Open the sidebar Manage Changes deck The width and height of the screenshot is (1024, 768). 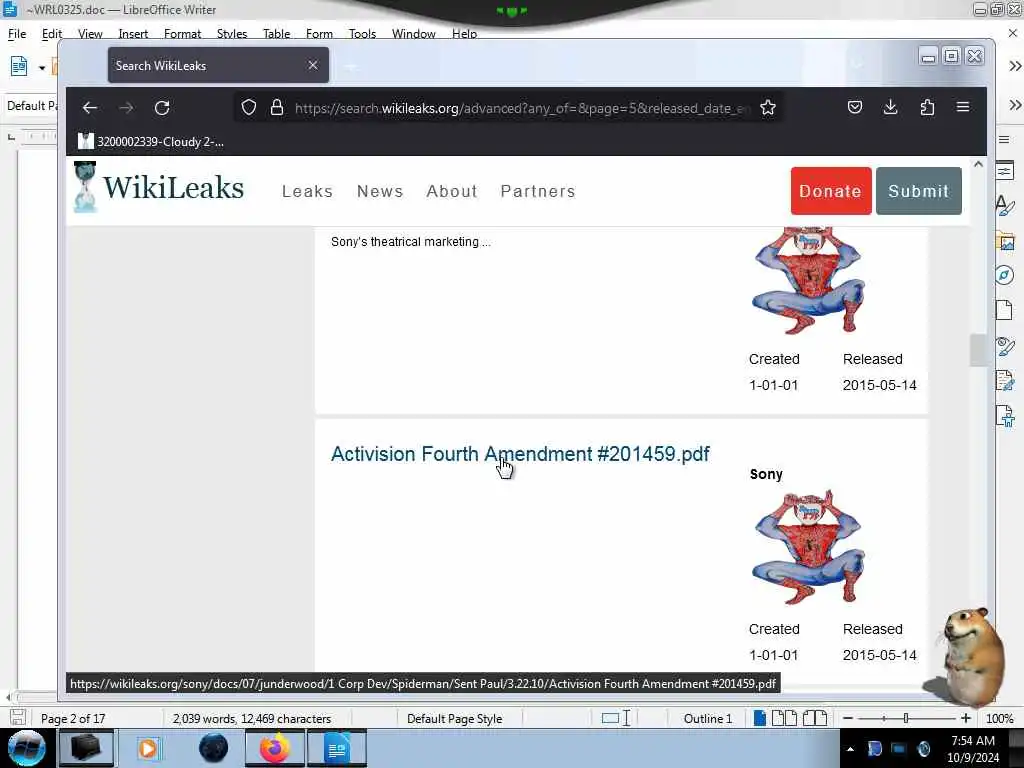[1004, 380]
